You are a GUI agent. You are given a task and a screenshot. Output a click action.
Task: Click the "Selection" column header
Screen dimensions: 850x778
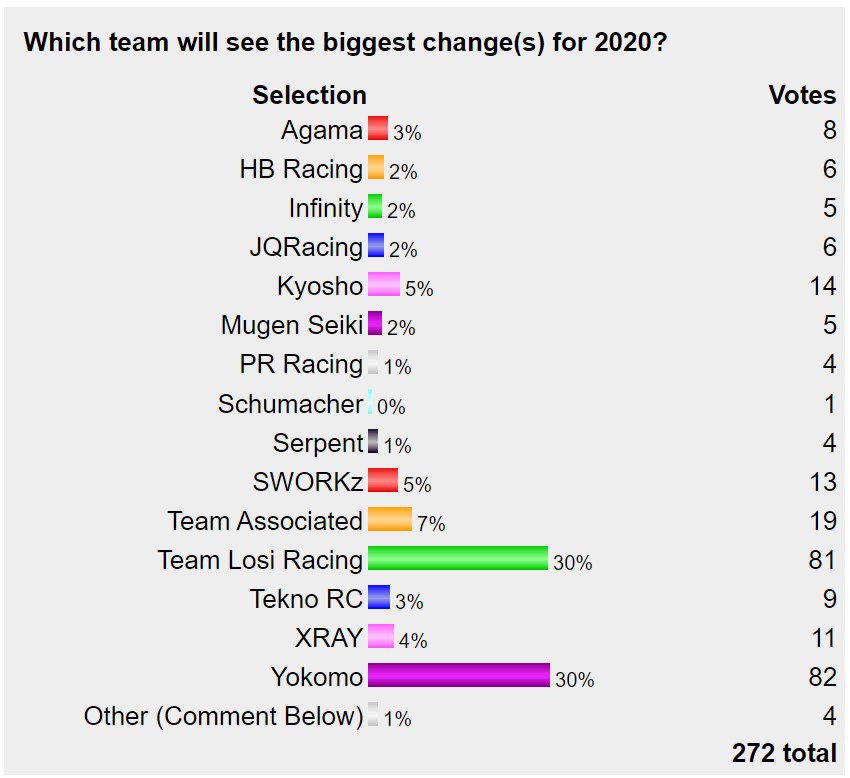(x=309, y=95)
